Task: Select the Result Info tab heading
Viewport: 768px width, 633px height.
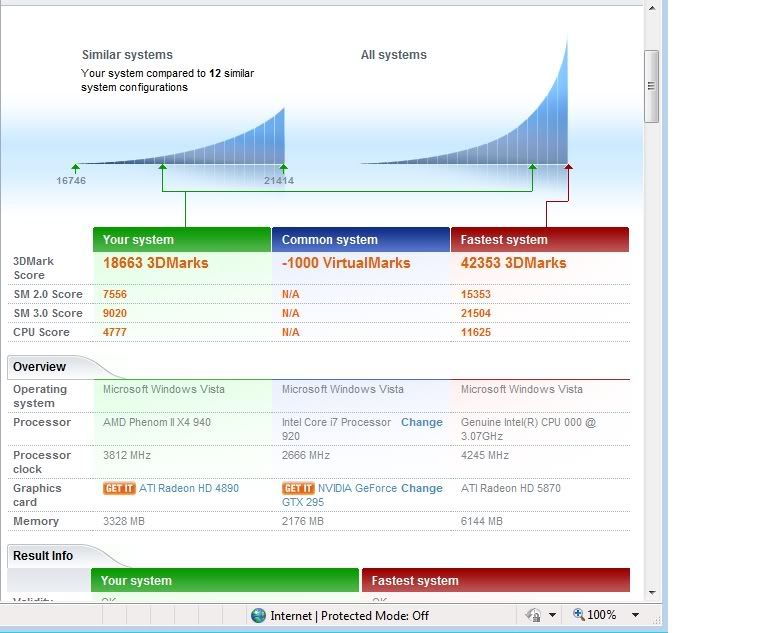Action: click(x=43, y=556)
